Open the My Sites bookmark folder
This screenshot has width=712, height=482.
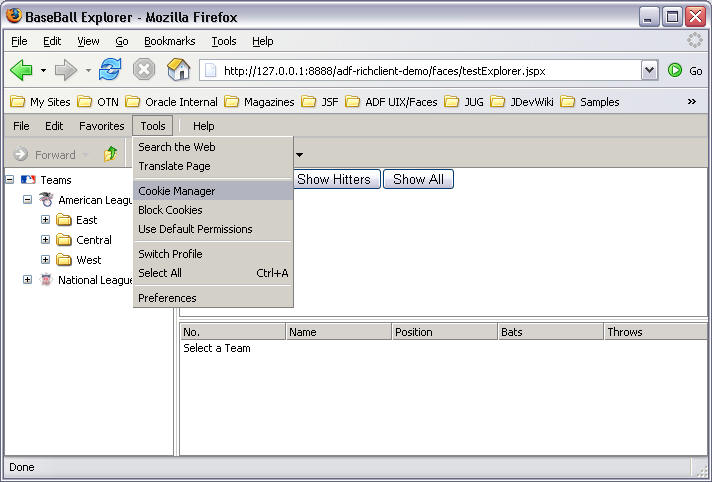tap(40, 102)
